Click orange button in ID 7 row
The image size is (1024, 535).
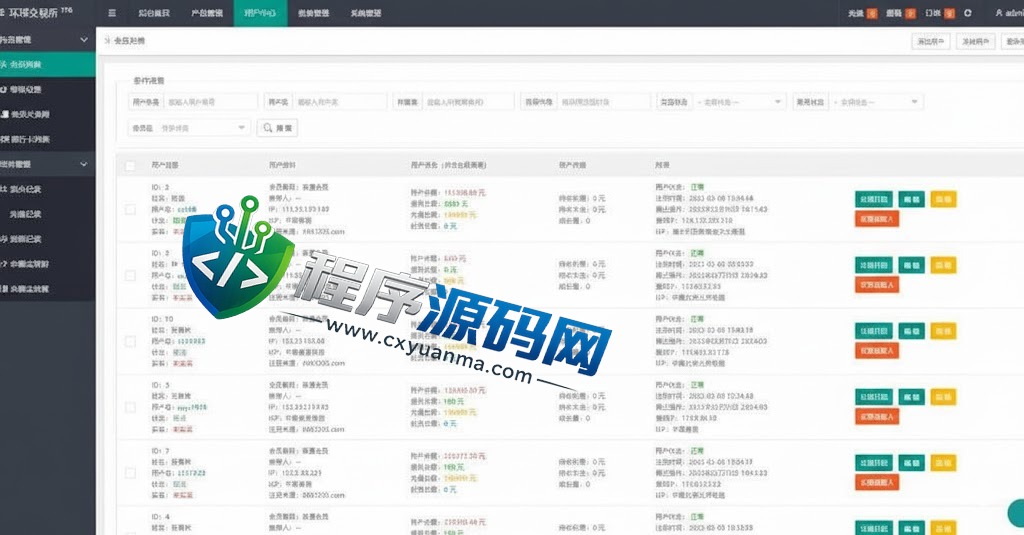pyautogui.click(x=876, y=482)
